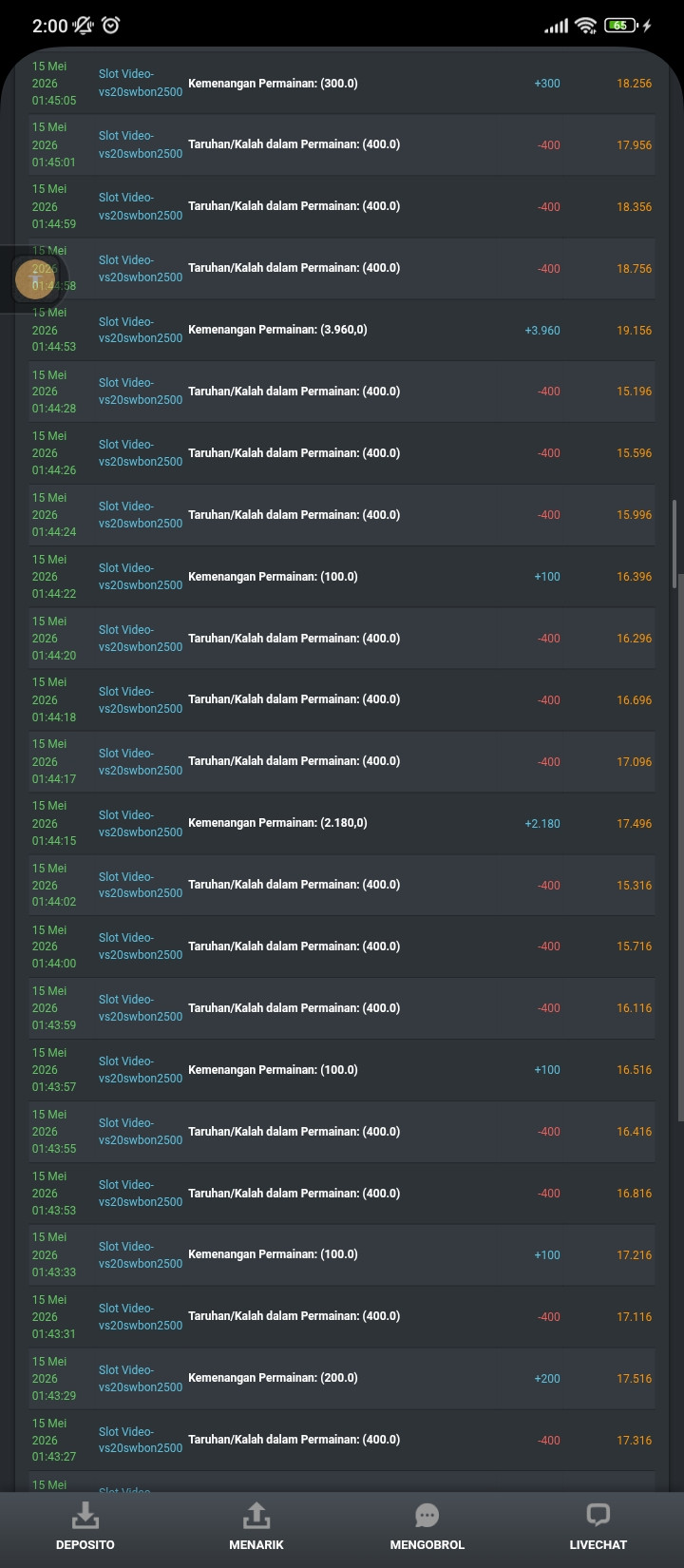684x1568 pixels.
Task: Tap the 01:43:29 +200 win row
Action: 342,1378
